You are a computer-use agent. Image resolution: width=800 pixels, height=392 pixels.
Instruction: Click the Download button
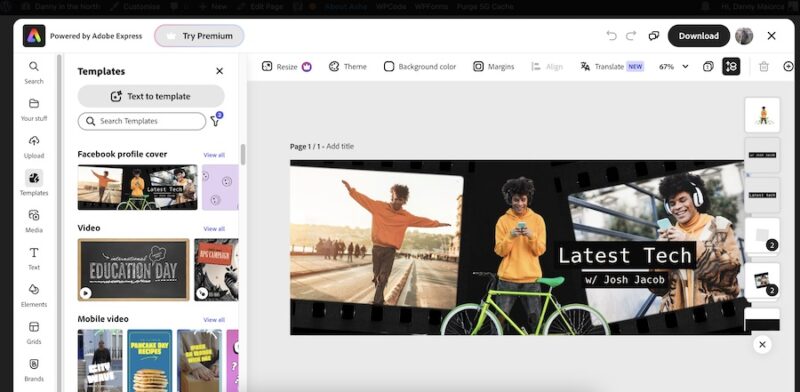click(x=698, y=36)
